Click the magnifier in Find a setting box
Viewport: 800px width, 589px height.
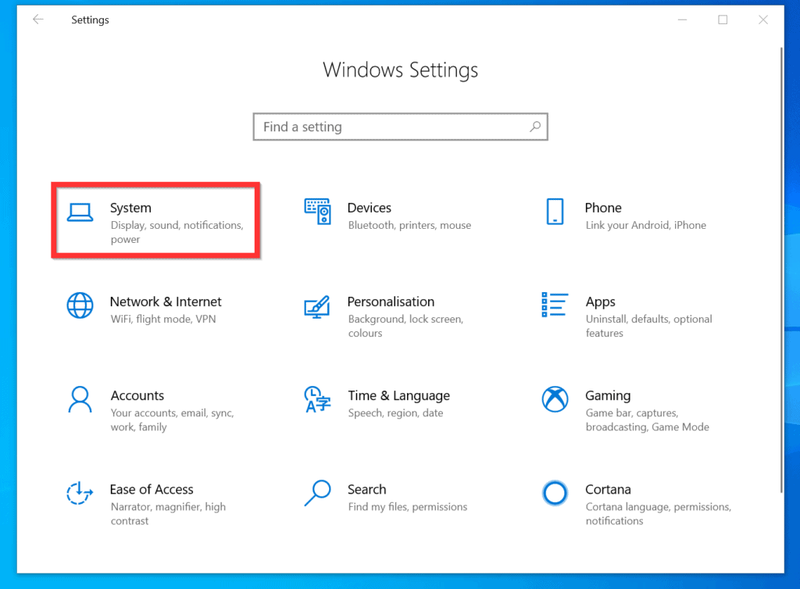(535, 127)
